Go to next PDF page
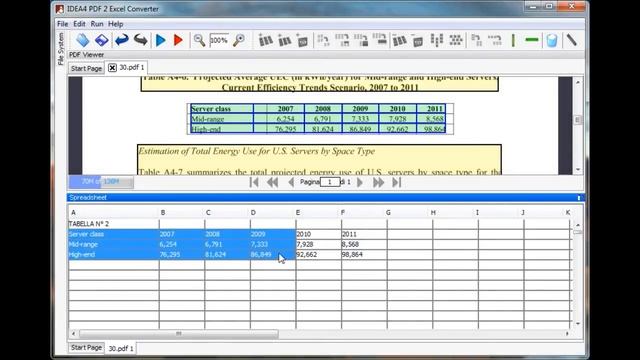Image resolution: width=640 pixels, height=360 pixels. 360,182
